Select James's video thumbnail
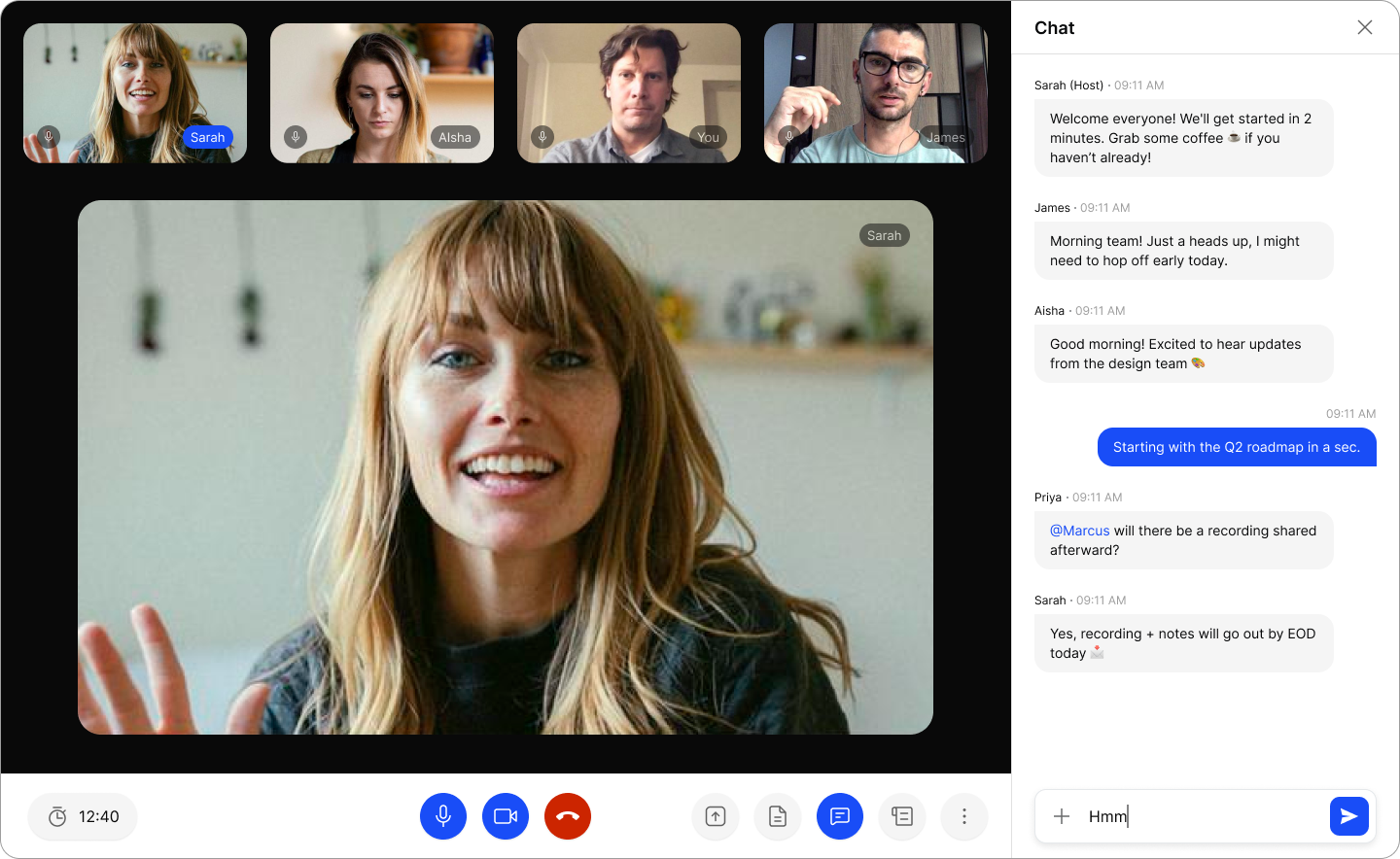This screenshot has height=859, width=1400. (x=875, y=92)
